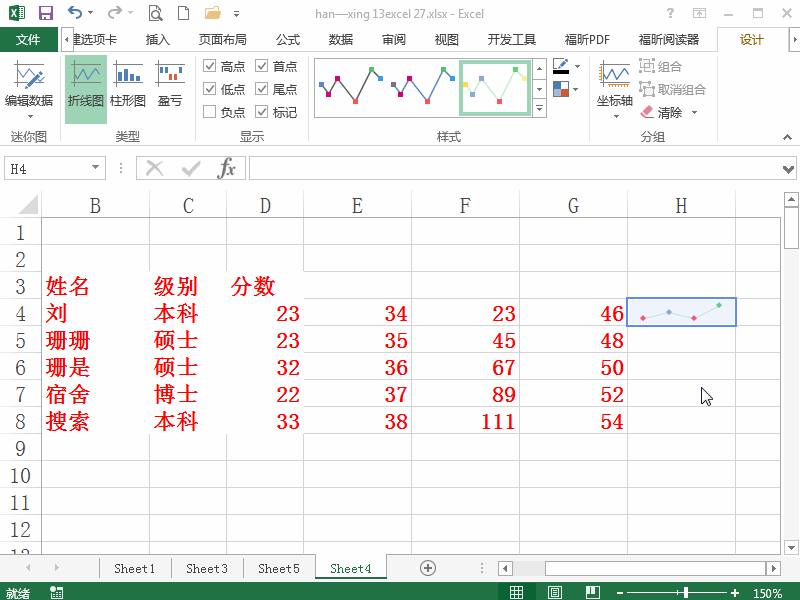This screenshot has height=600, width=800.
Task: Open the formula bar fx button
Action: (228, 168)
